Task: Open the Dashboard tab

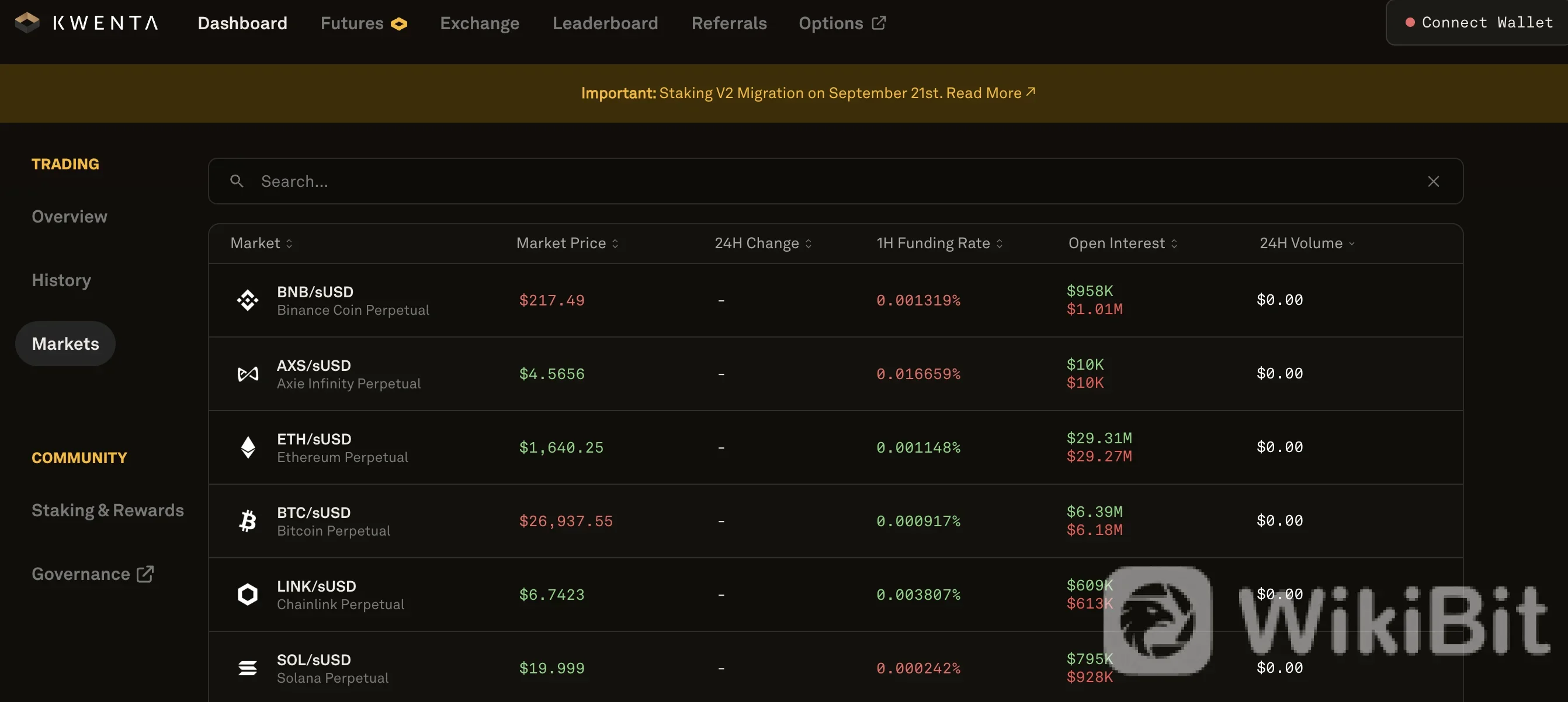Action: [242, 23]
